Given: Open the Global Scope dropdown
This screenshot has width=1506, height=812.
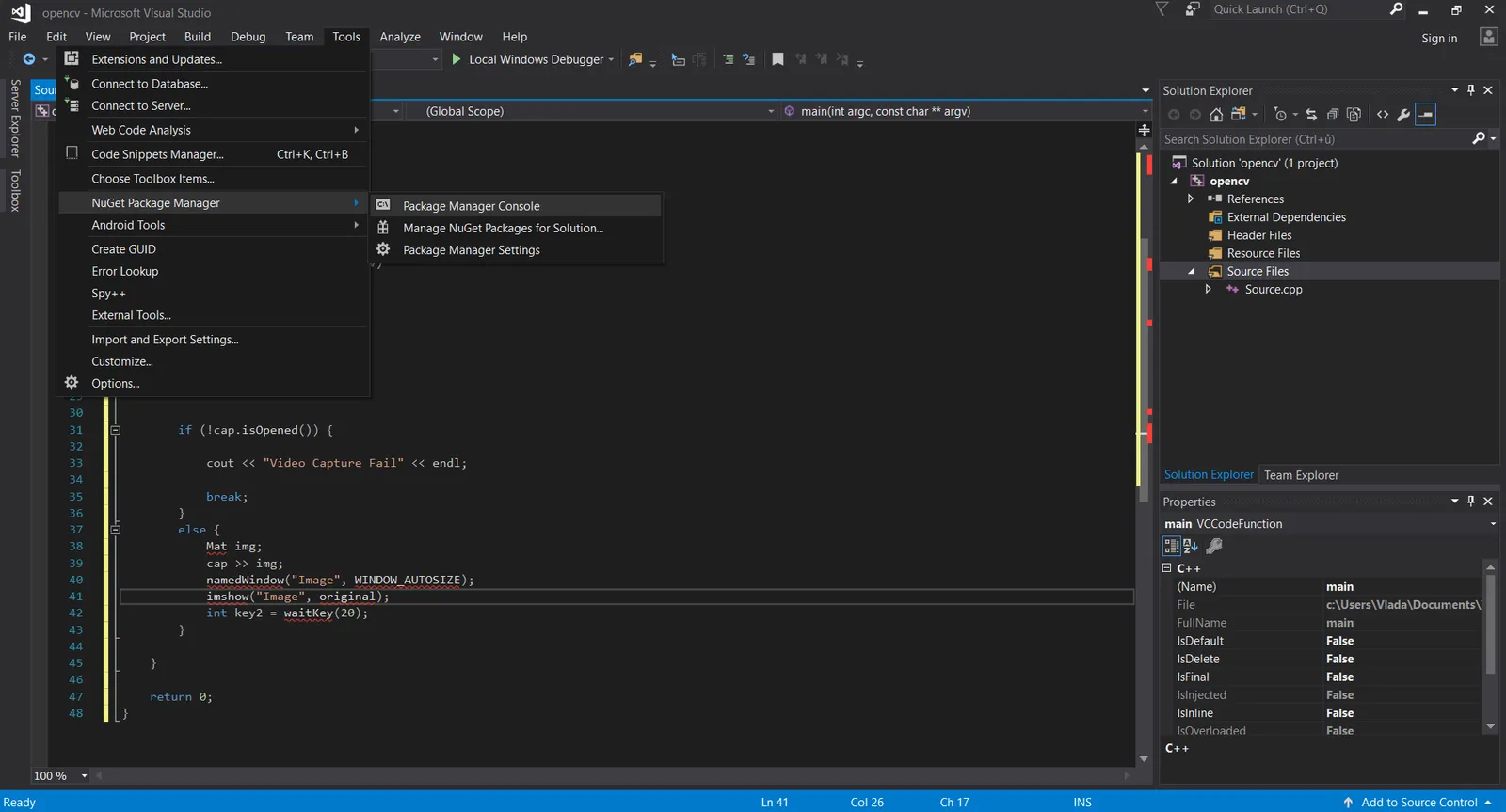Looking at the screenshot, I should click(771, 111).
